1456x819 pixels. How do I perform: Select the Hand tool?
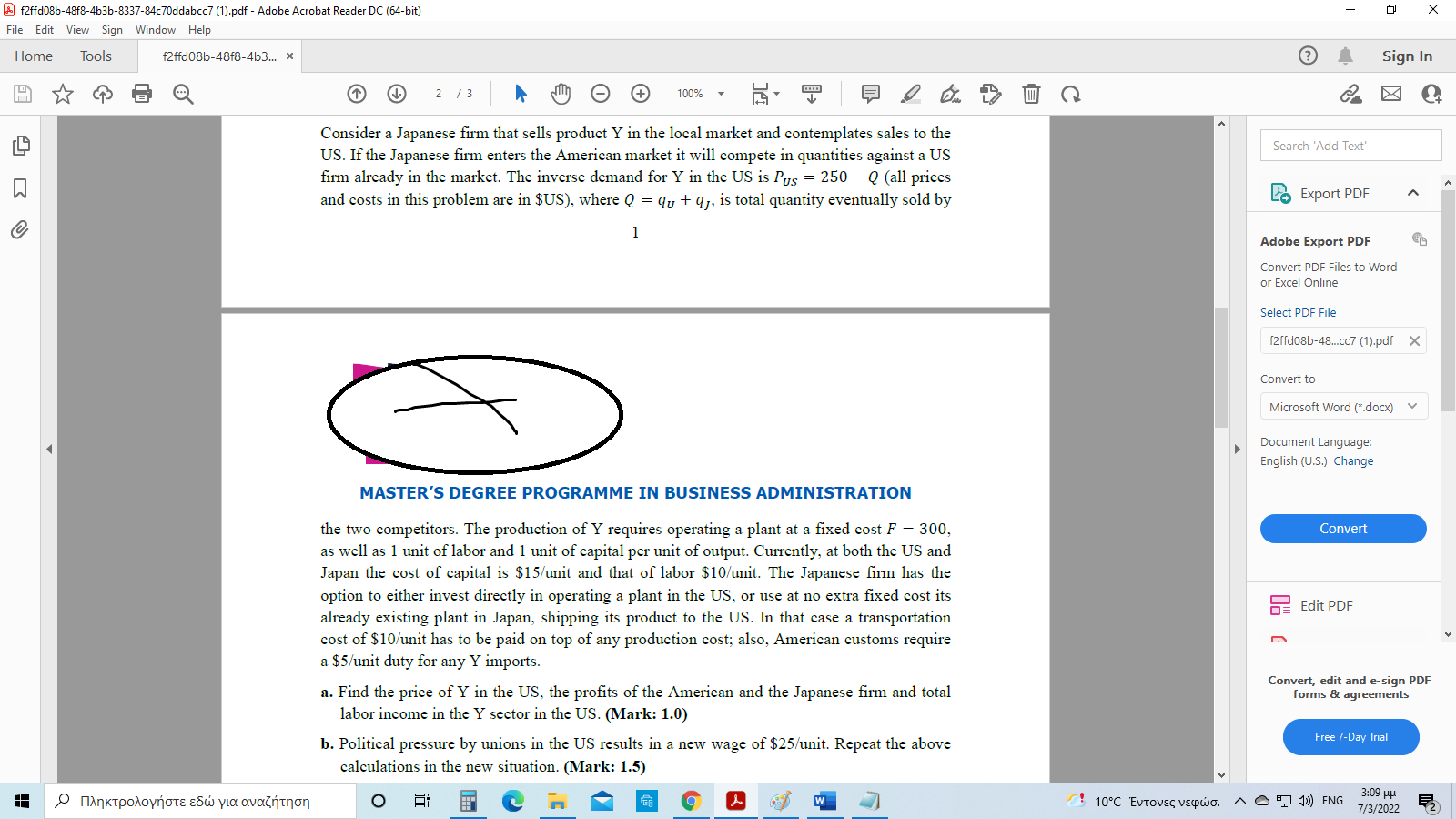click(561, 94)
